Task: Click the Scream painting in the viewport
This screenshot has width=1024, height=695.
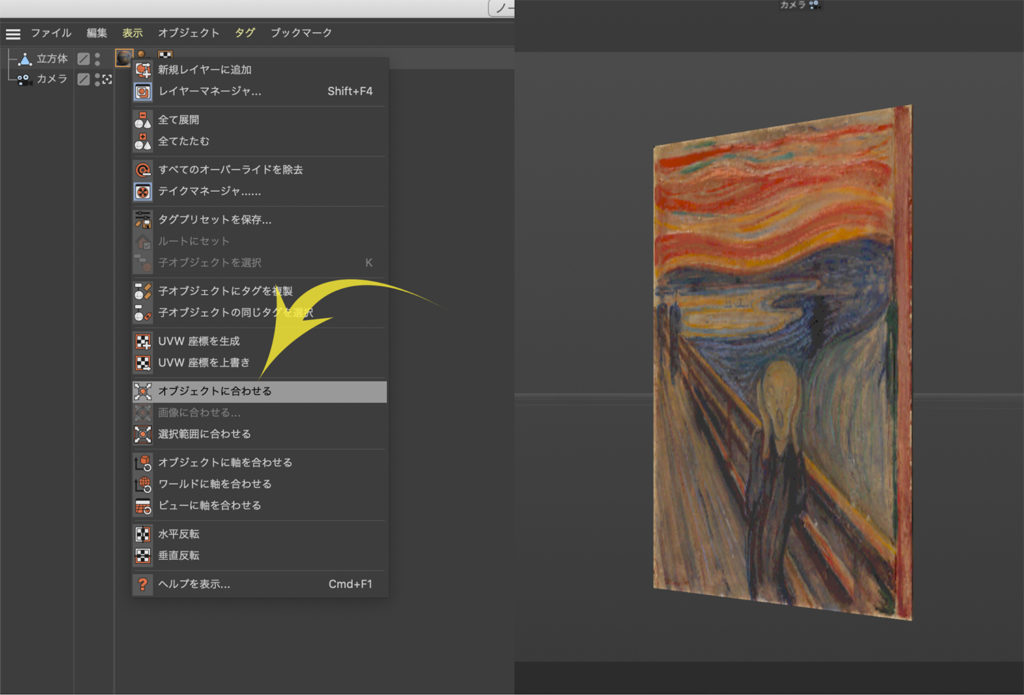Action: tap(782, 363)
